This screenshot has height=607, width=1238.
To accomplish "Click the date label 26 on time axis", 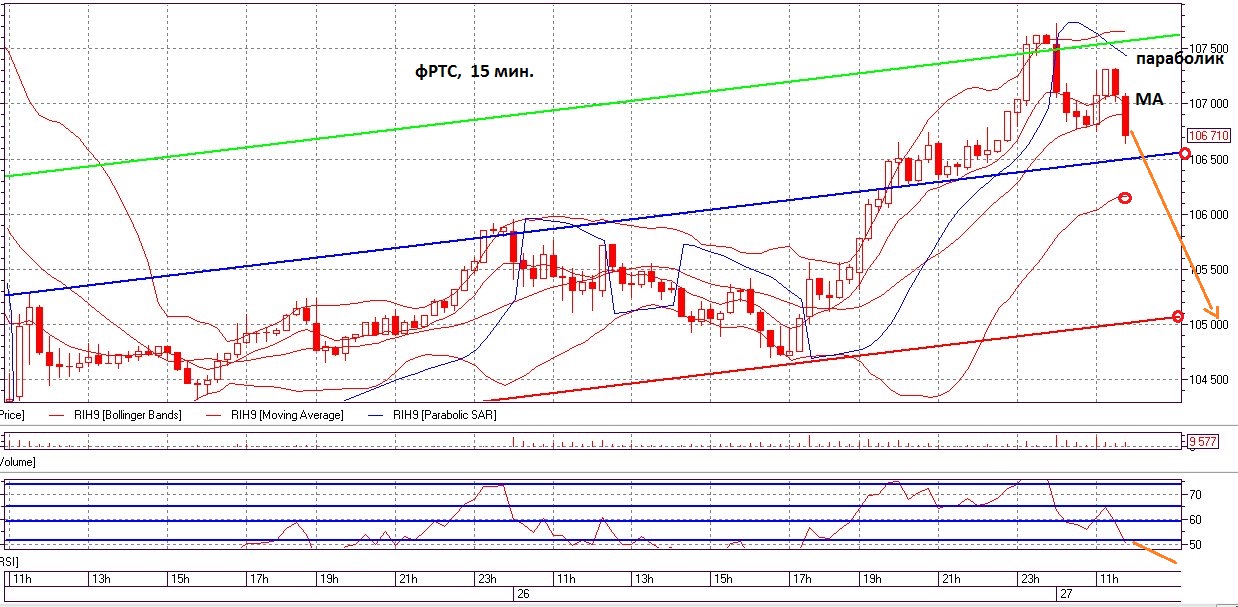I will coord(521,593).
